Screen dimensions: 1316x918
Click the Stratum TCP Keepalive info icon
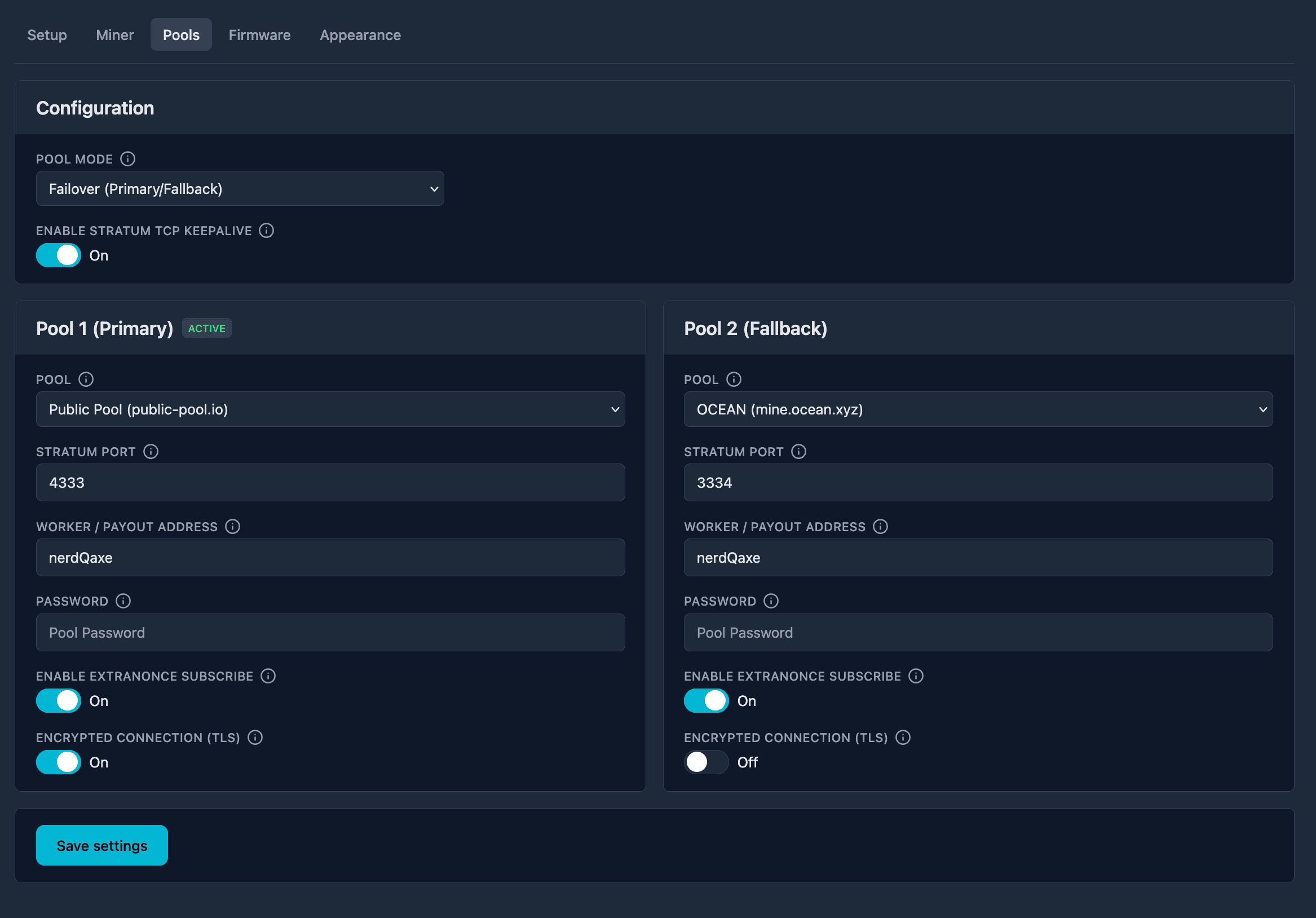pos(266,231)
